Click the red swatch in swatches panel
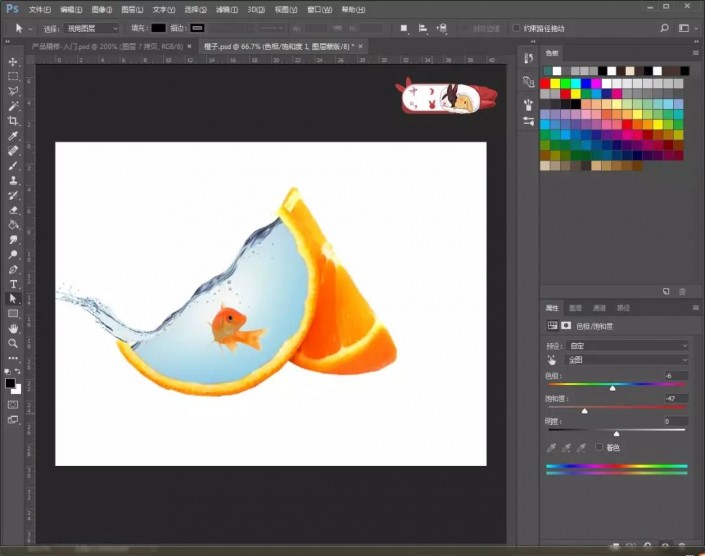The width and height of the screenshot is (705, 556). tap(545, 83)
